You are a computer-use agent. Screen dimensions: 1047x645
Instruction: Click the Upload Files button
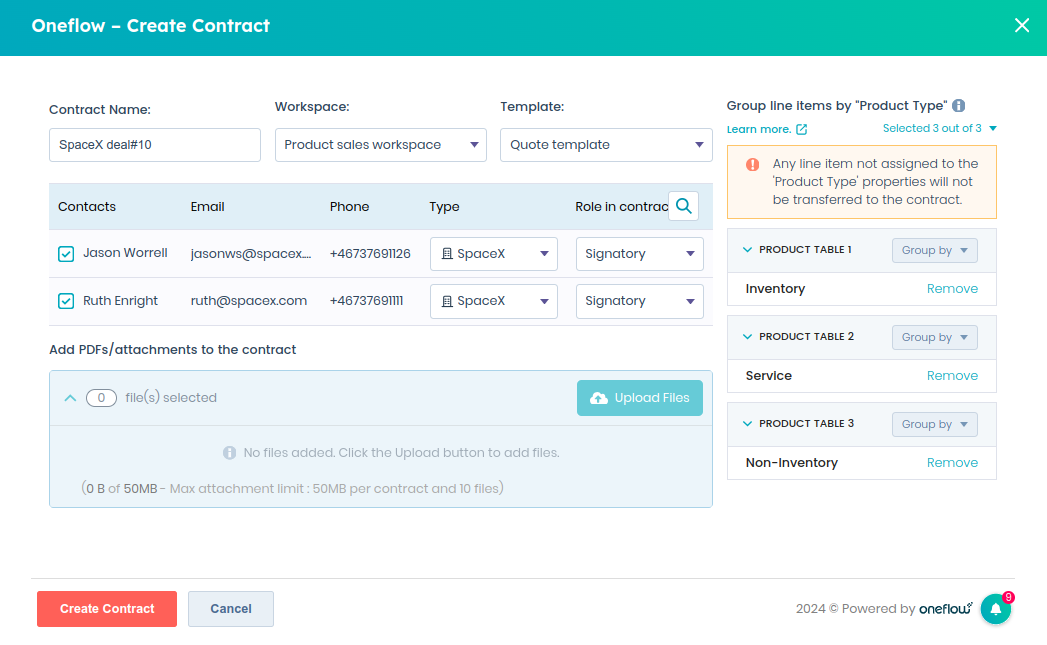[x=640, y=398]
